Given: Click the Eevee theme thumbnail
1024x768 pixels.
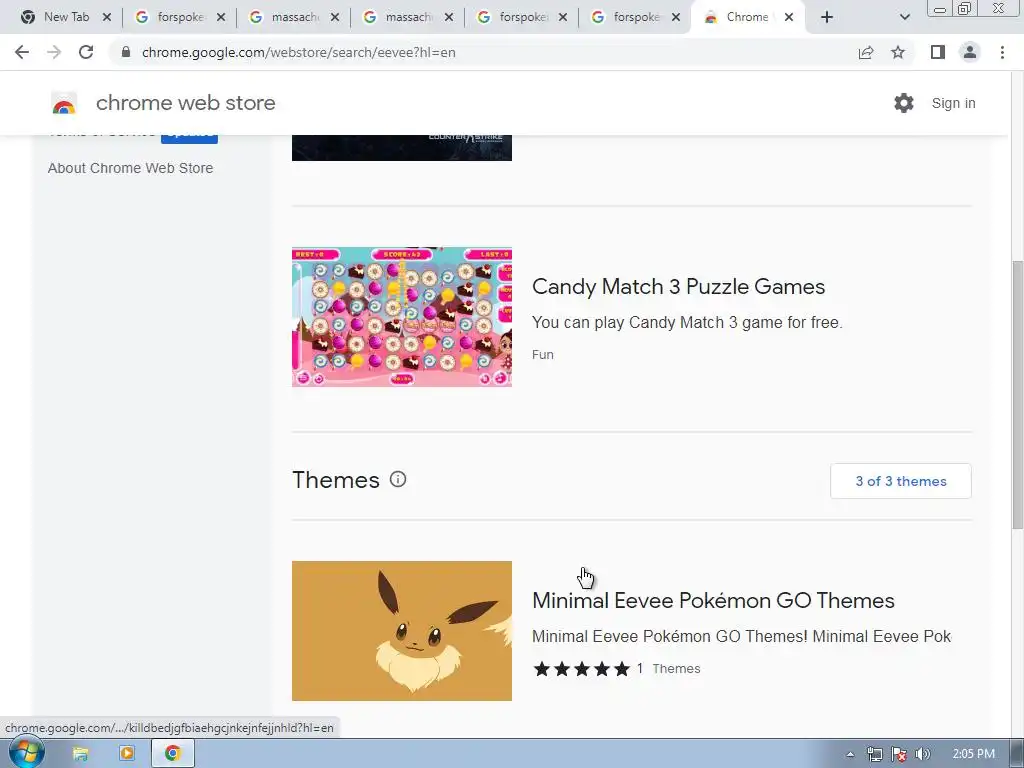Looking at the screenshot, I should (x=402, y=631).
